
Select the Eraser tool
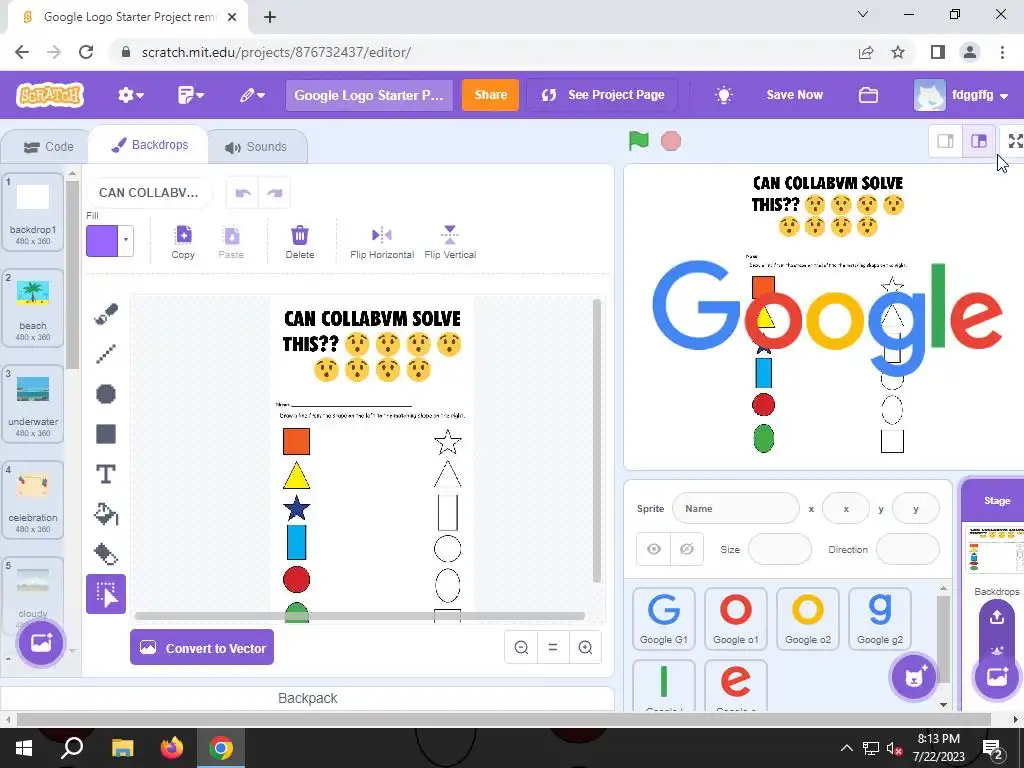(x=106, y=554)
